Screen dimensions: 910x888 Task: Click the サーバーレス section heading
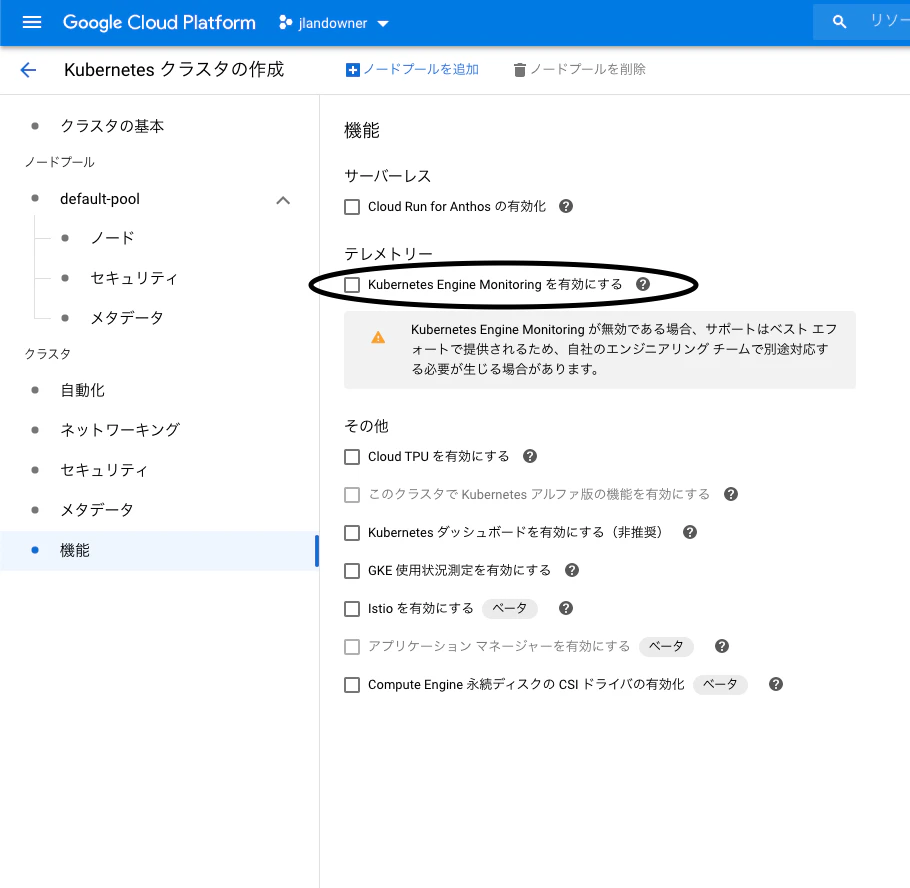[x=388, y=176]
